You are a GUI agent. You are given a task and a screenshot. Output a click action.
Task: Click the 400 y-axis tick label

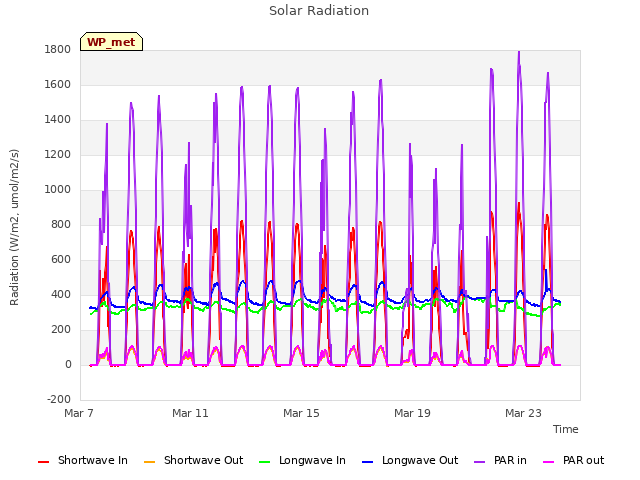point(61,295)
